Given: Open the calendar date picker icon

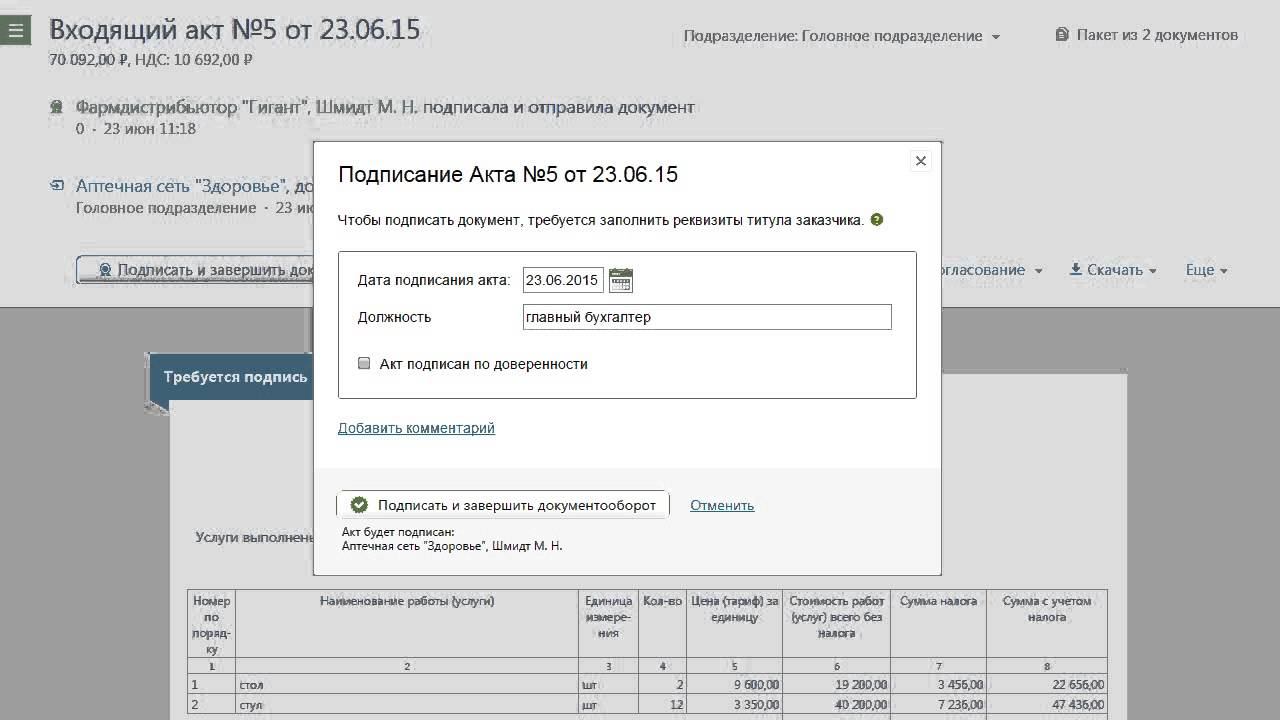Looking at the screenshot, I should (x=620, y=280).
